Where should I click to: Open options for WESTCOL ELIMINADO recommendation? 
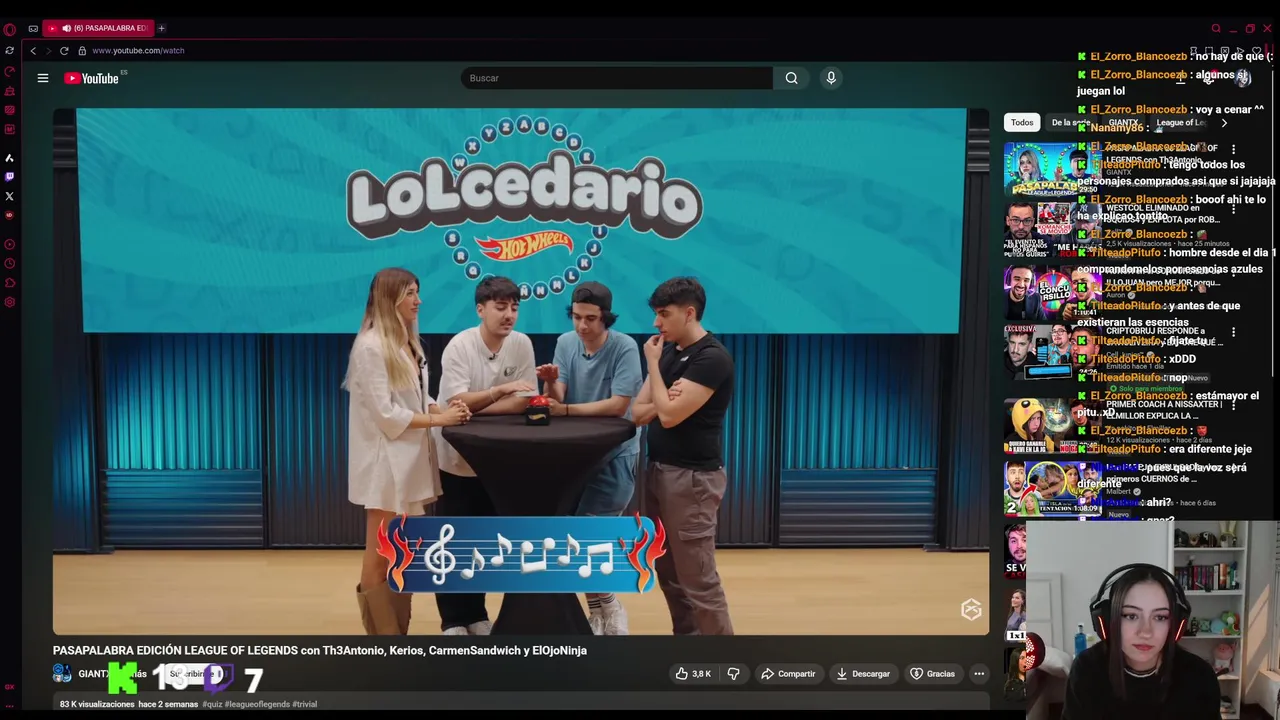(1233, 210)
